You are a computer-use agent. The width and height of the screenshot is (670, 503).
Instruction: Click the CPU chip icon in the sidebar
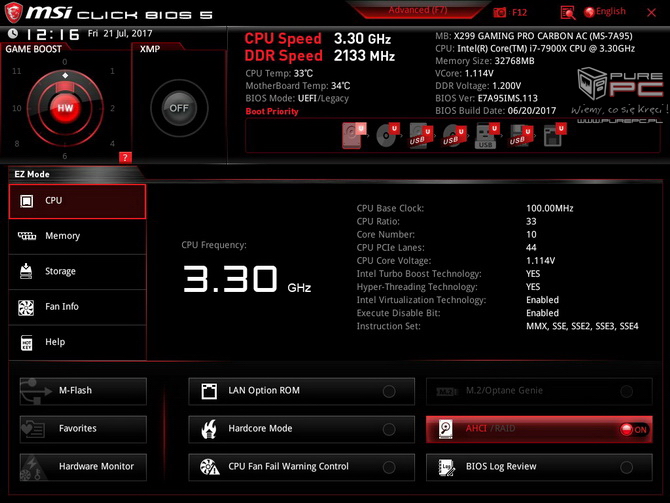(26, 201)
